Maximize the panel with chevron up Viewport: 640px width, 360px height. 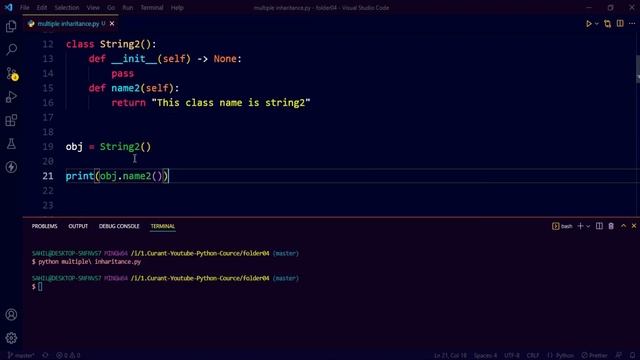623,226
